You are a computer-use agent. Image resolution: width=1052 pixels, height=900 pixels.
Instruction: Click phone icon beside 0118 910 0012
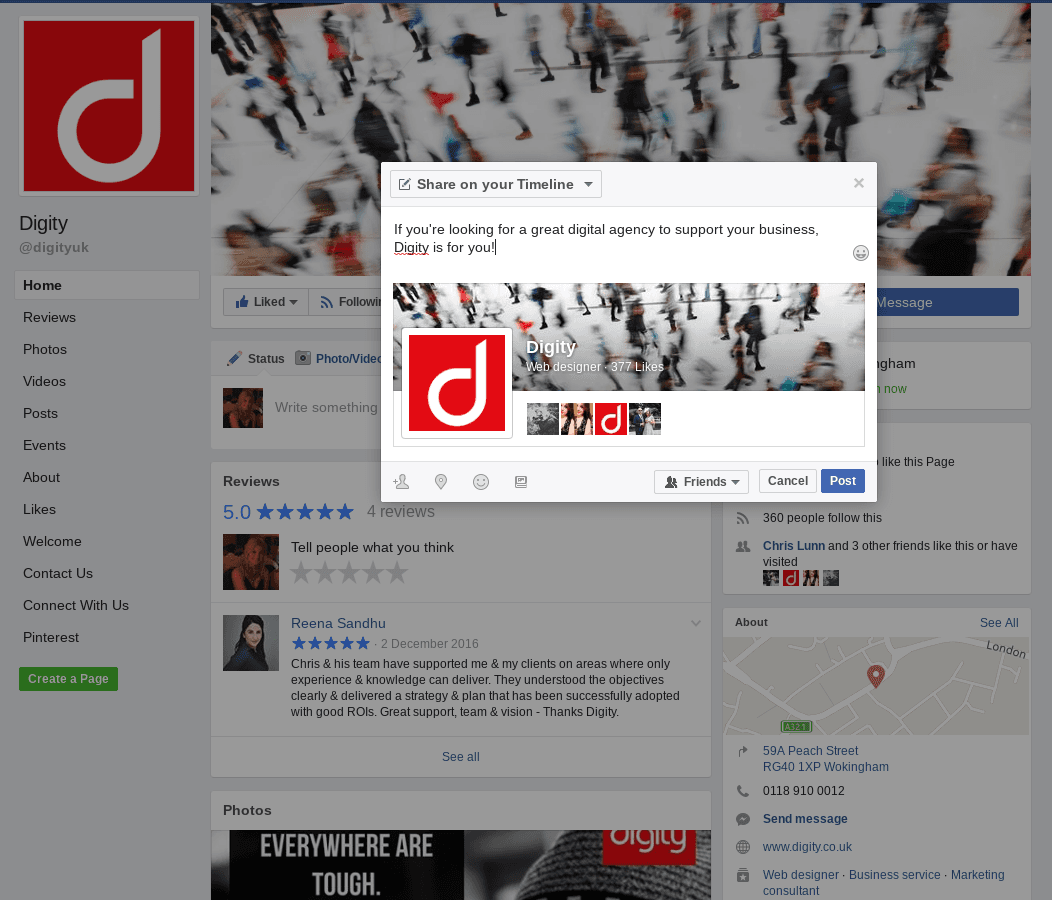(x=743, y=791)
